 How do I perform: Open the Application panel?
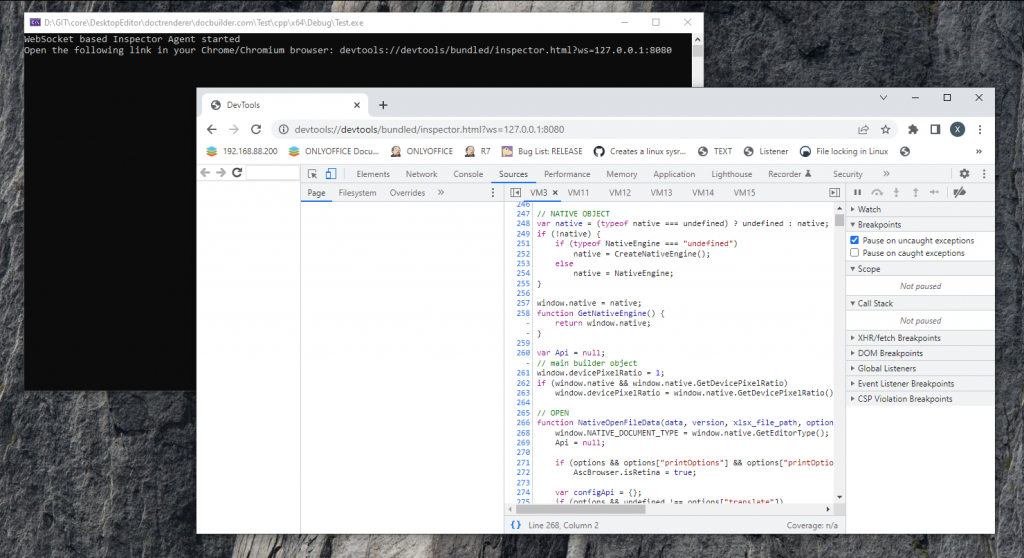pyautogui.click(x=674, y=174)
